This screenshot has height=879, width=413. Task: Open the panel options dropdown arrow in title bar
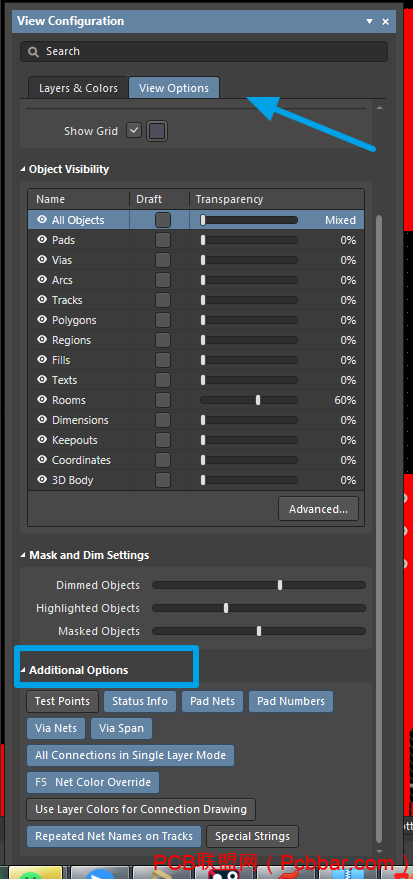[369, 21]
